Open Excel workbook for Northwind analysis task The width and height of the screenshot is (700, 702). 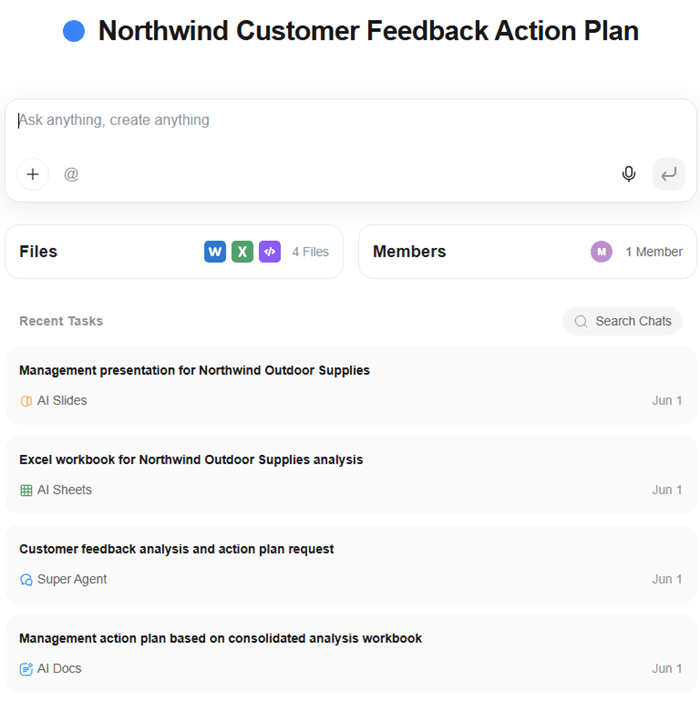click(x=351, y=475)
